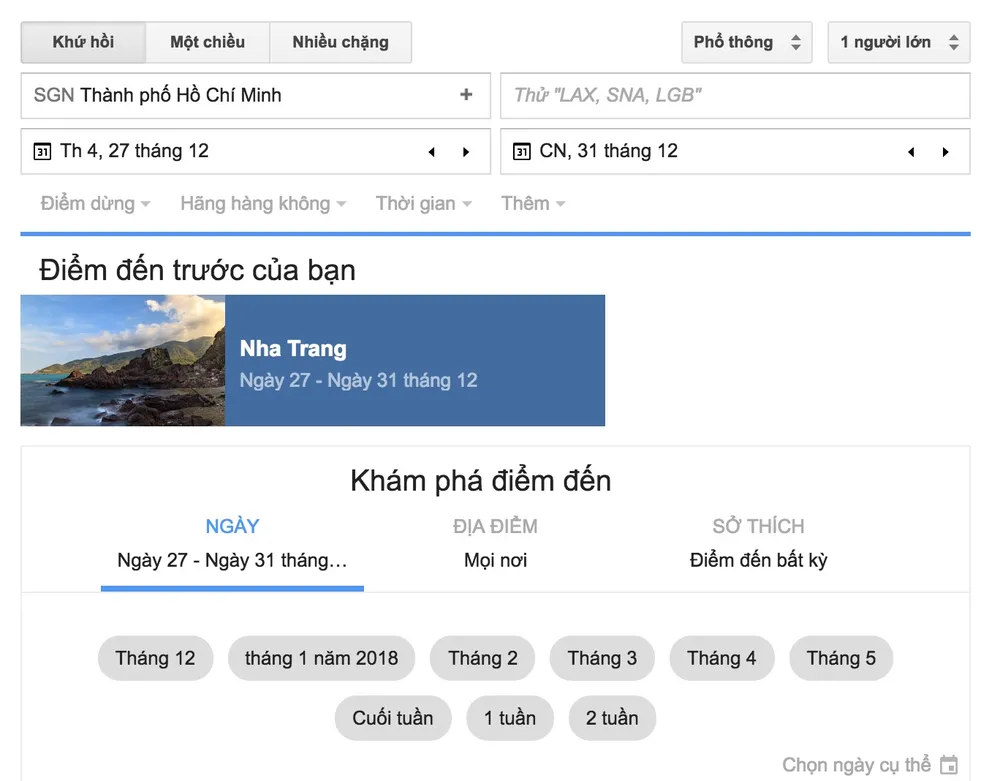The image size is (1000, 781).
Task: Open the 1 người lớn passengers dropdown
Action: 898,42
